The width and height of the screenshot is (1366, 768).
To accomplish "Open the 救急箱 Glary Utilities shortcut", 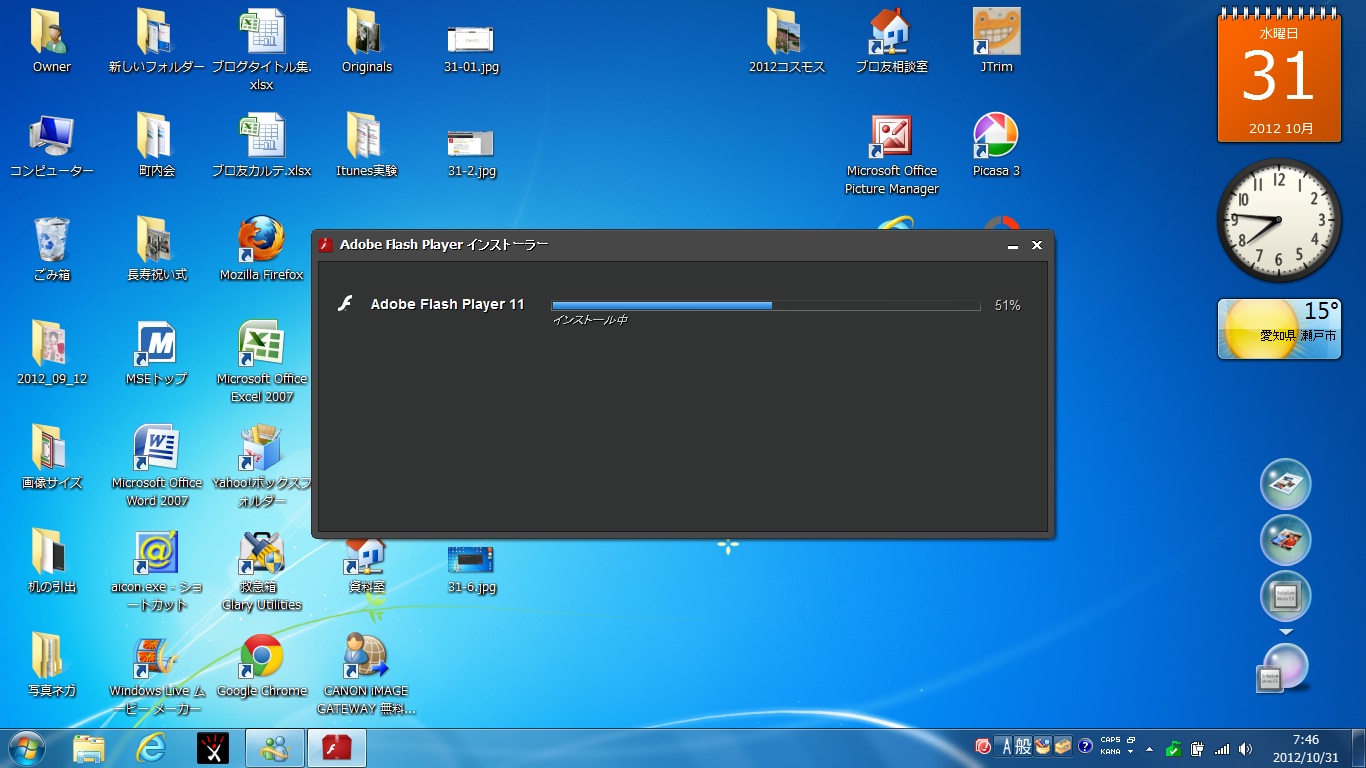I will click(x=262, y=570).
